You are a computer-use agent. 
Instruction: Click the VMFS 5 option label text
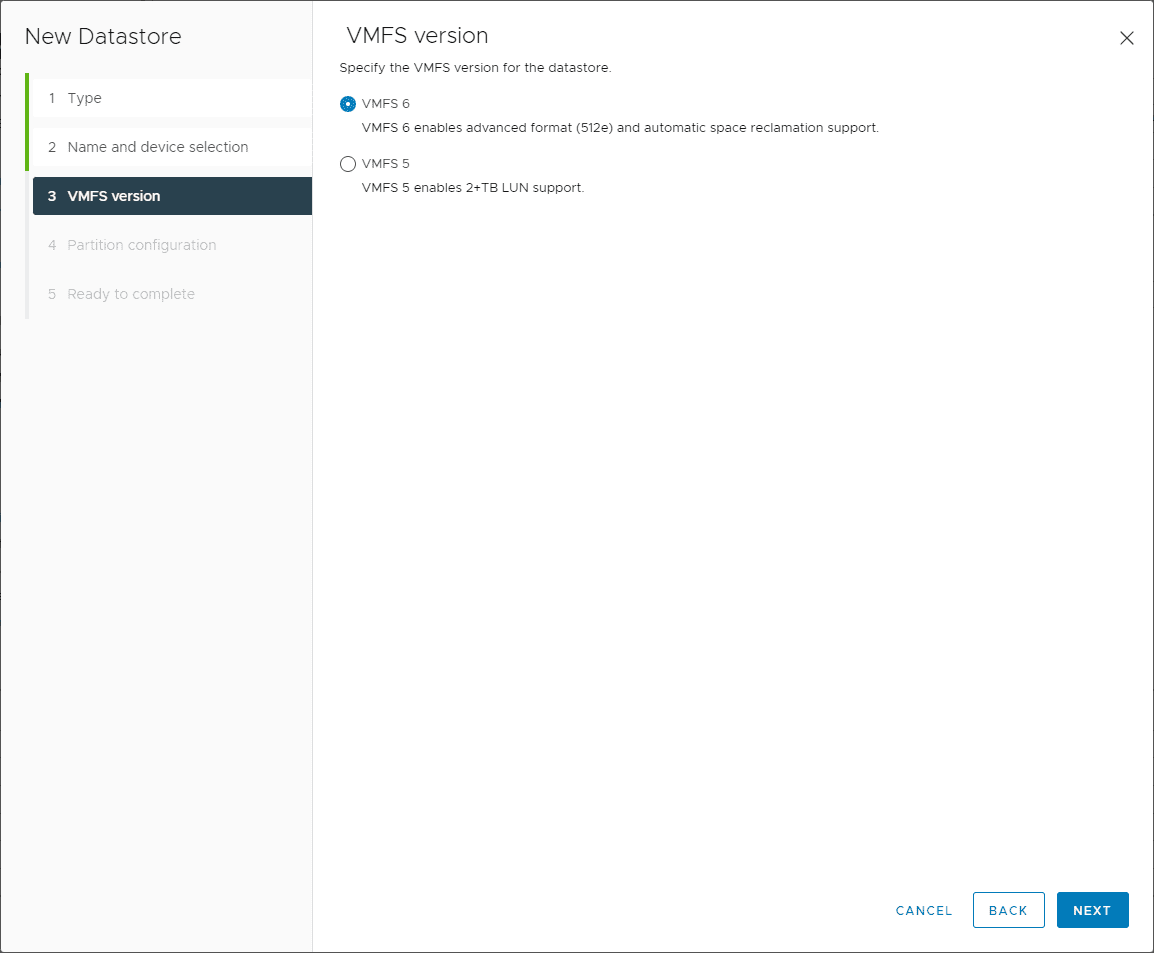pyautogui.click(x=386, y=164)
